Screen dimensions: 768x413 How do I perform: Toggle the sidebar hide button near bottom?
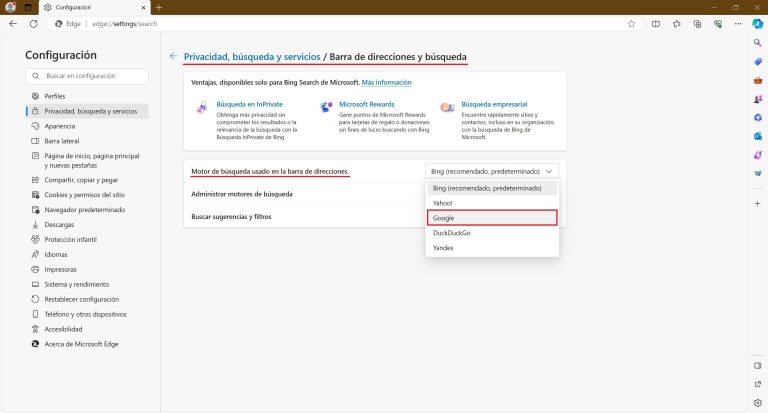pyautogui.click(x=758, y=365)
